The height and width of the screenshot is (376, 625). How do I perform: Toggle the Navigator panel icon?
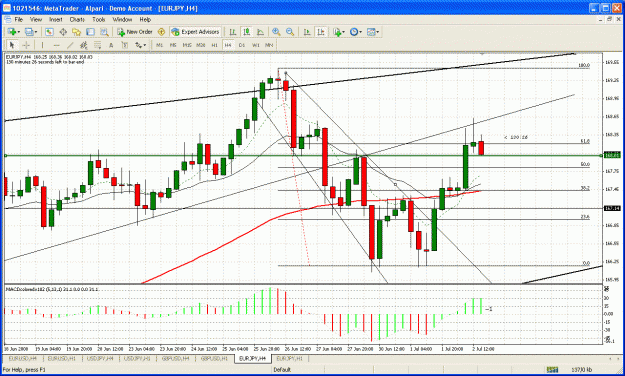coord(77,32)
